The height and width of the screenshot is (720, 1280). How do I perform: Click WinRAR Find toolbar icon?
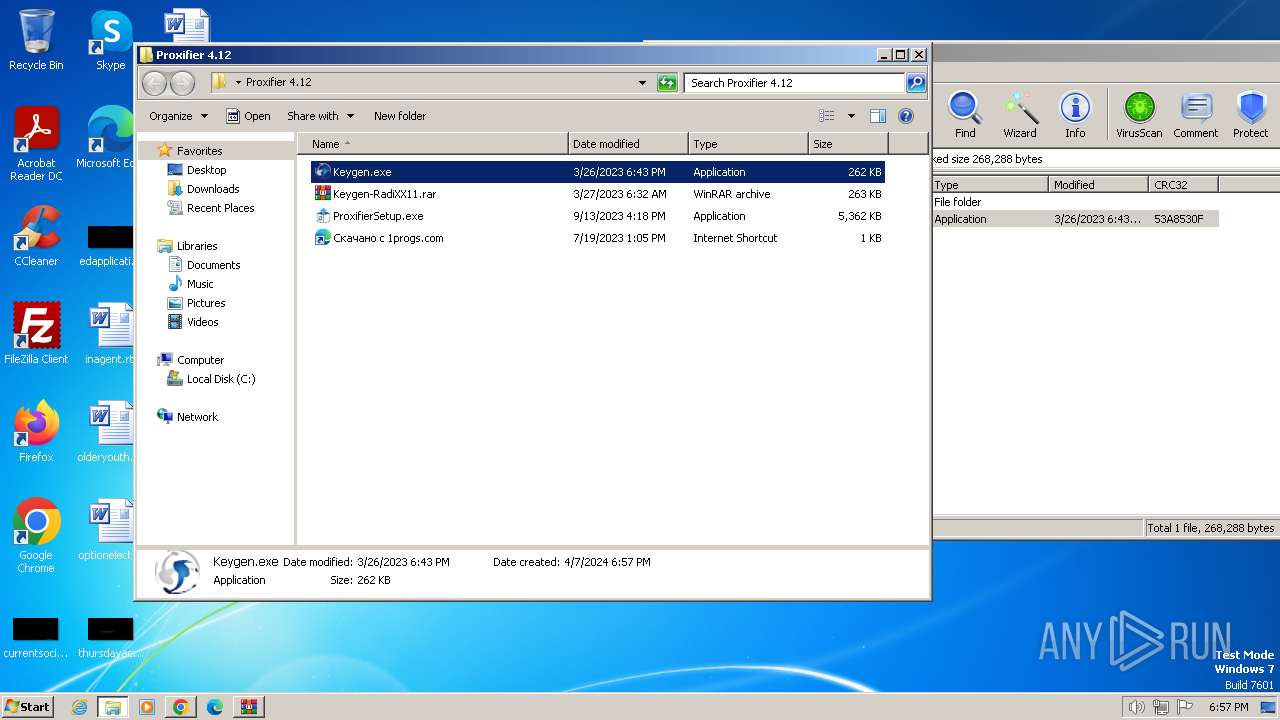965,114
